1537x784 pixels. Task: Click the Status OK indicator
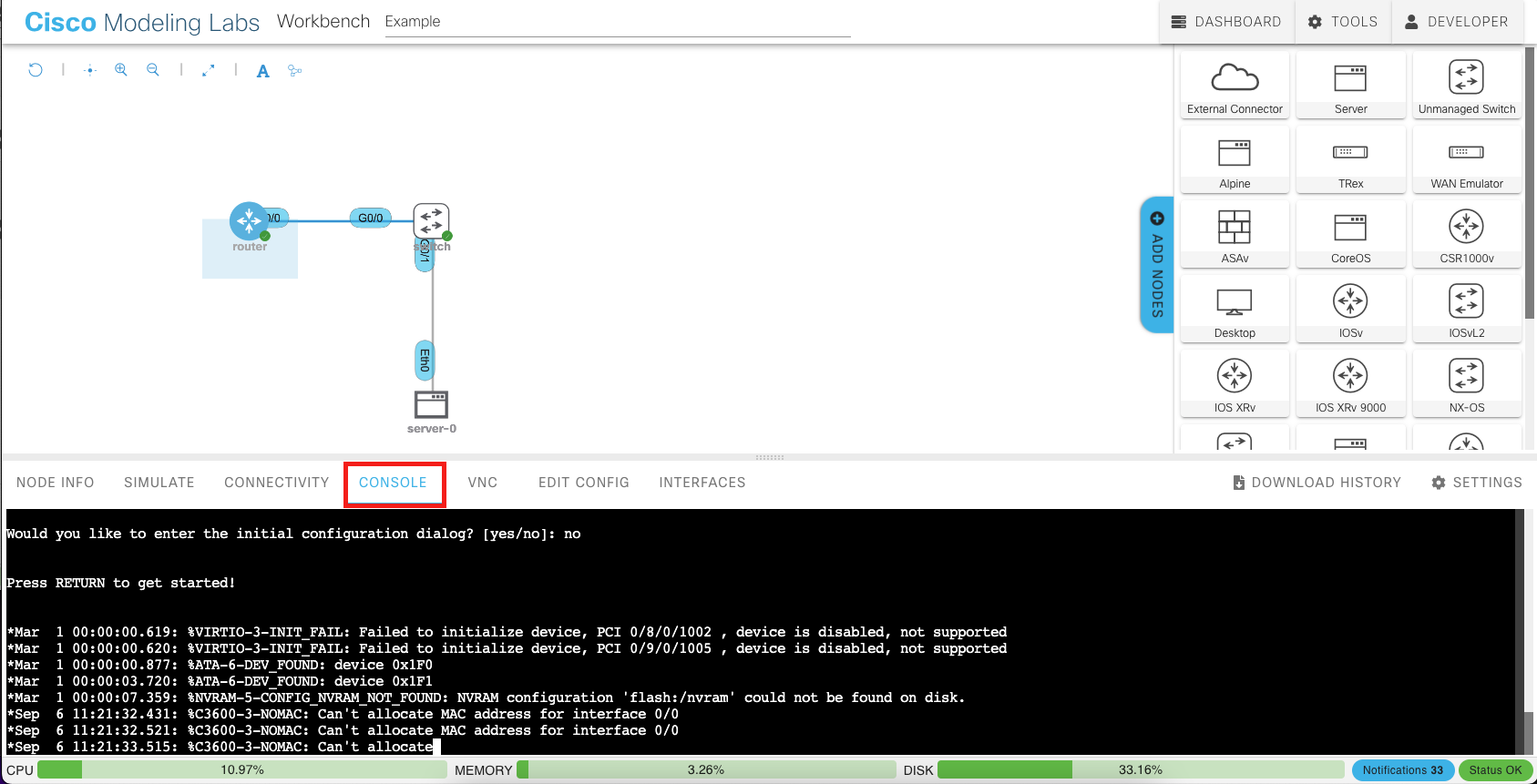[1495, 770]
